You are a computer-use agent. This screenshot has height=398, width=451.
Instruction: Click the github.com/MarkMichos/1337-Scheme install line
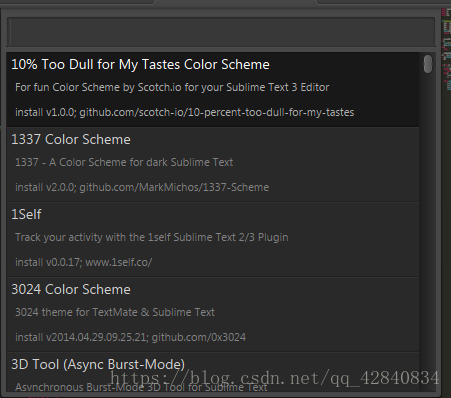(142, 187)
